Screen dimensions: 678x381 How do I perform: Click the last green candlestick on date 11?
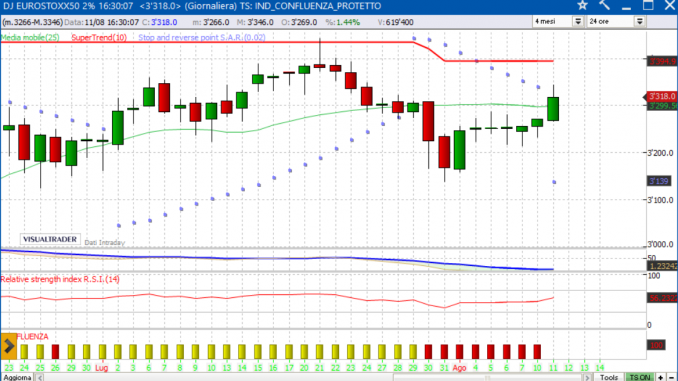coord(553,109)
